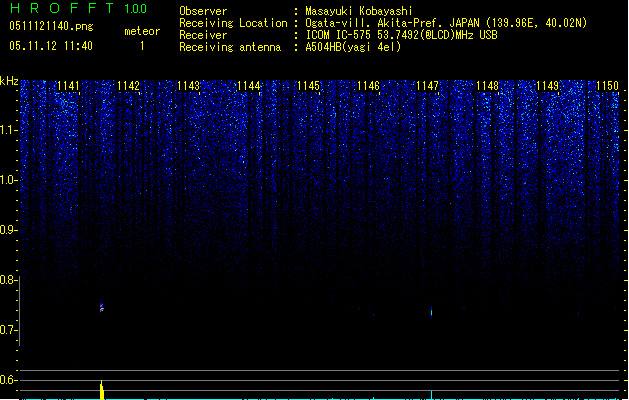The height and width of the screenshot is (400, 629).
Task: Click the antenna text A504HB(yagi 4el)
Action: pyautogui.click(x=353, y=47)
